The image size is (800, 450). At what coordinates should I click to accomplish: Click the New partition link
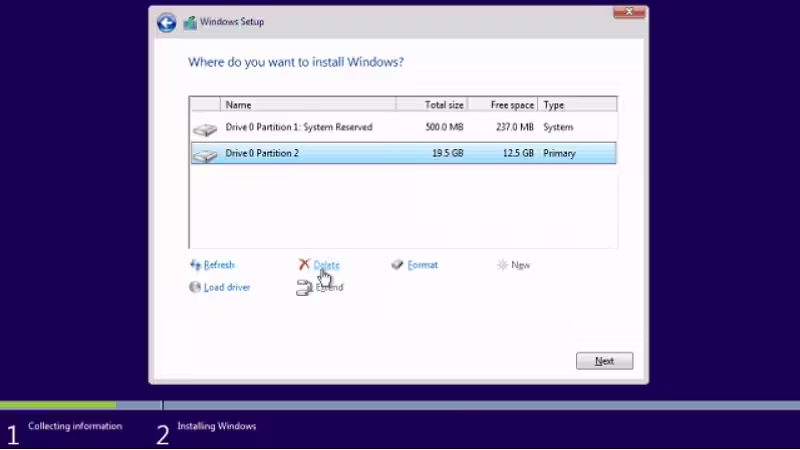coord(520,265)
